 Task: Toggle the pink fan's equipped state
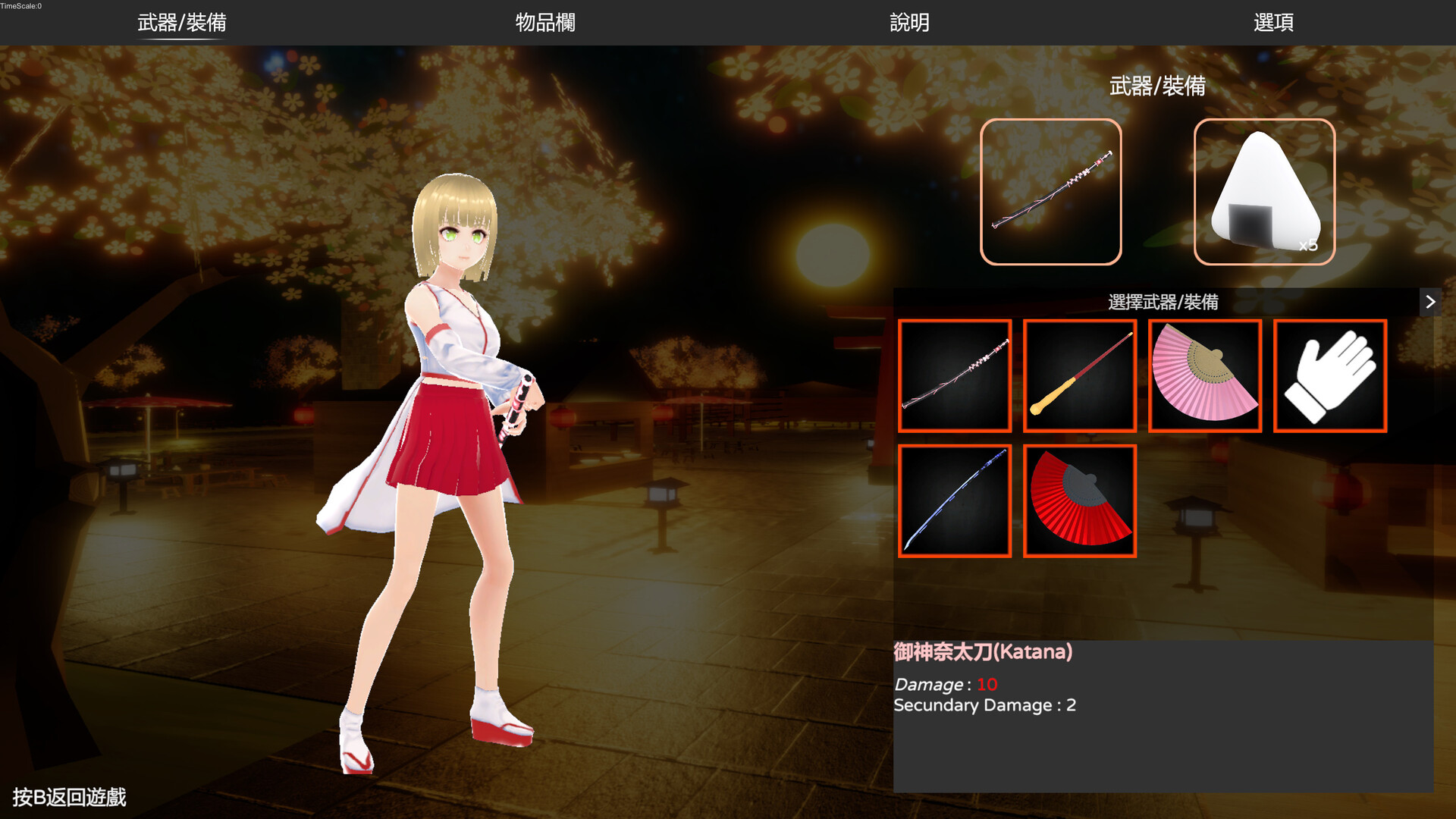tap(1204, 377)
